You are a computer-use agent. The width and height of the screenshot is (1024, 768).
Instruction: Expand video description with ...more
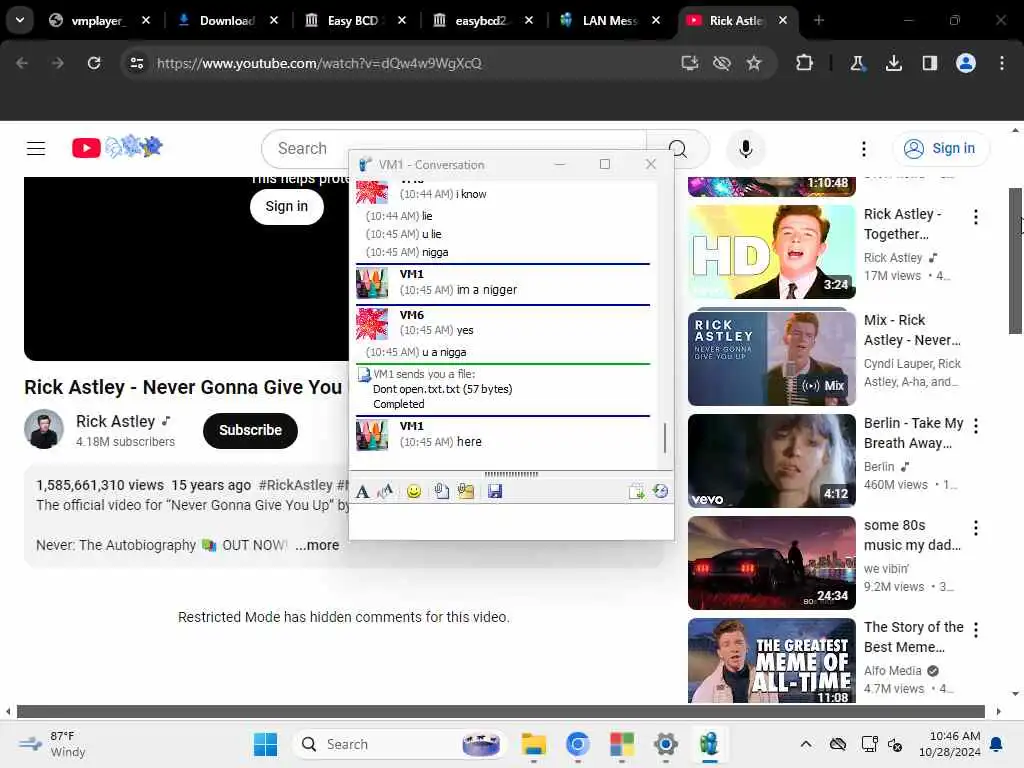pos(317,545)
